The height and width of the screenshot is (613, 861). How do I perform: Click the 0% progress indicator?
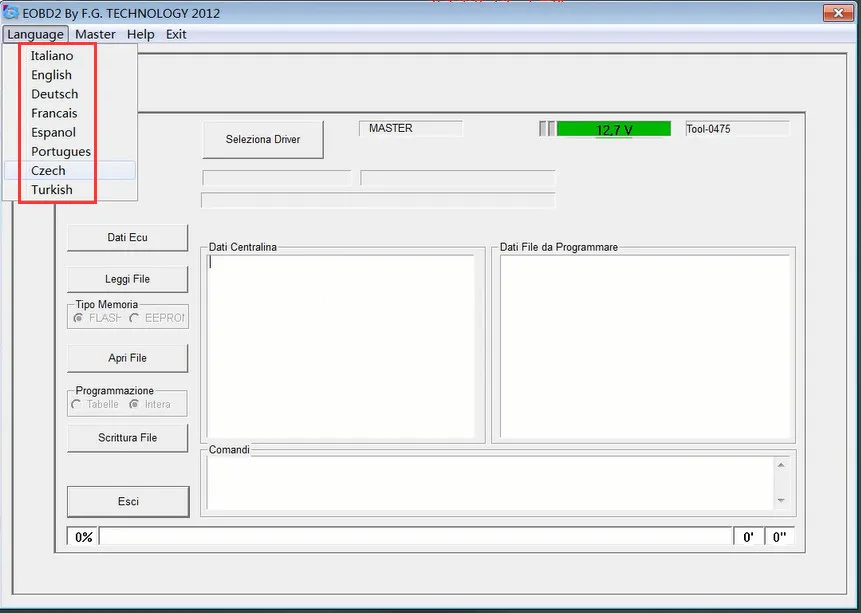[83, 537]
